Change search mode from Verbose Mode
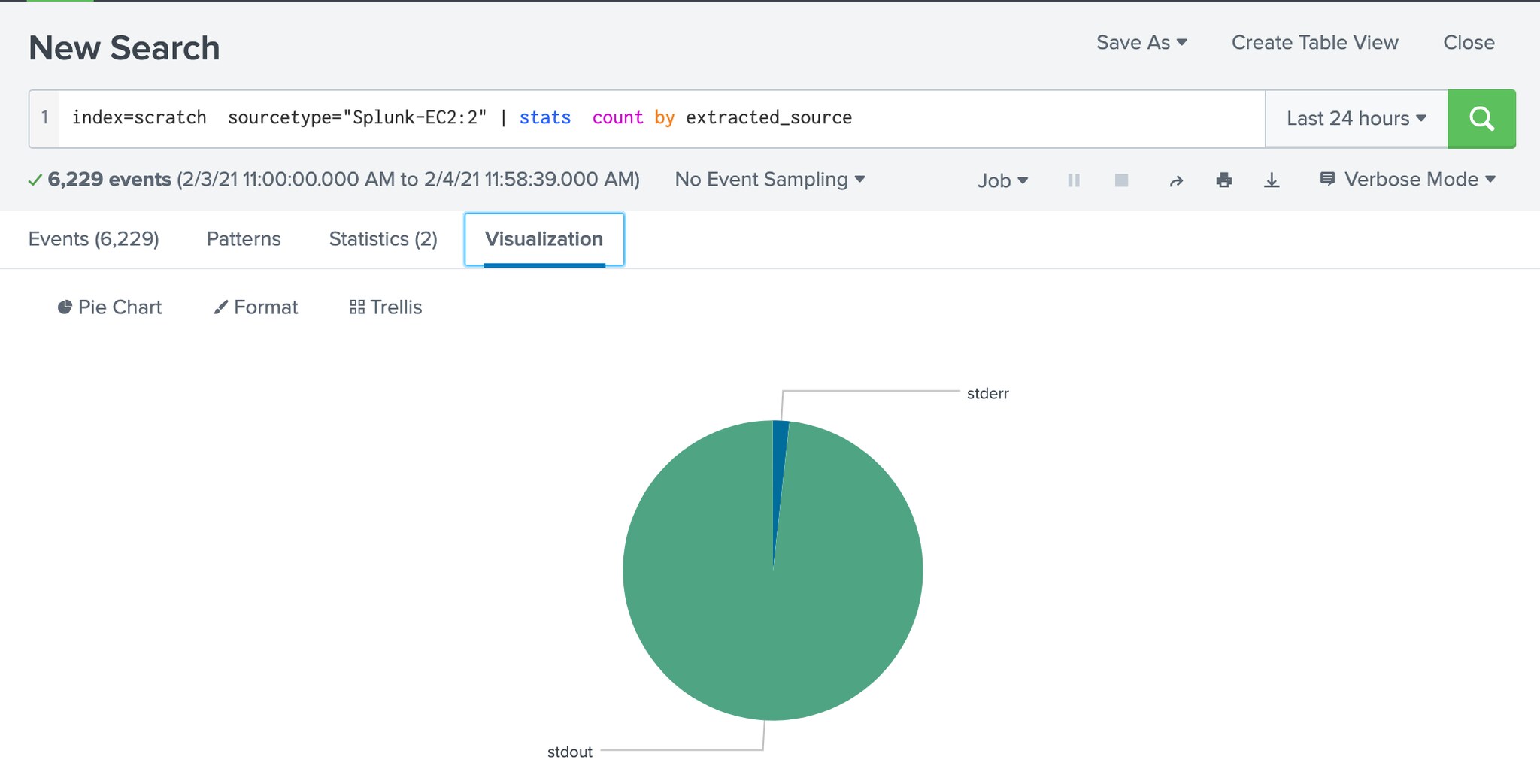Image resolution: width=1540 pixels, height=784 pixels. 1408,180
